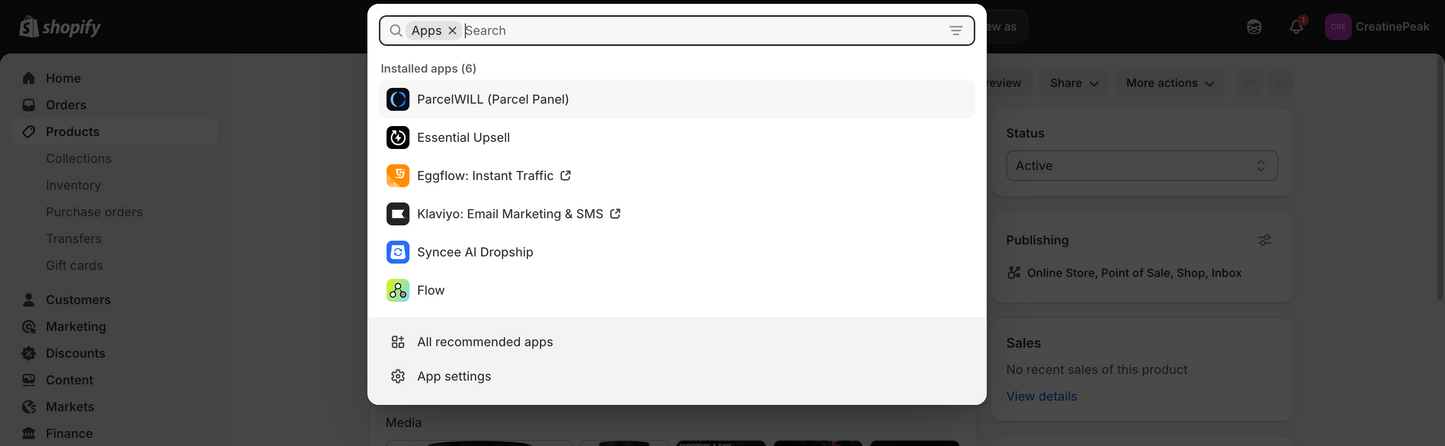
Task: Click the Orders icon in sidebar
Action: coord(28,105)
